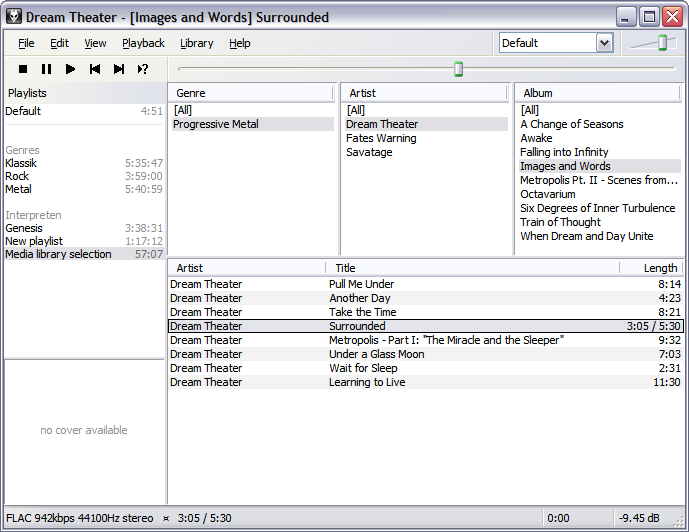Select the Metal playlist
The width and height of the screenshot is (689, 532).
84,189
